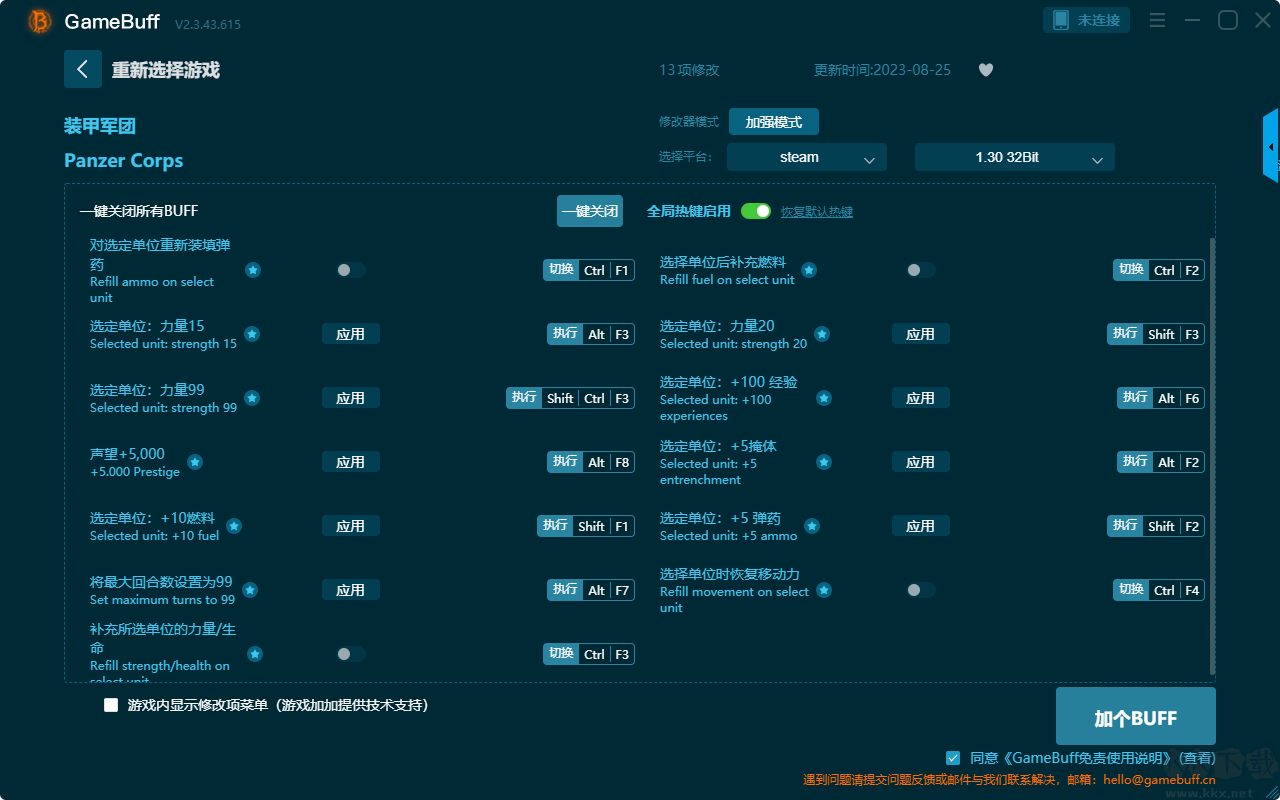
Task: Click the GameBuff logo icon
Action: (40, 21)
